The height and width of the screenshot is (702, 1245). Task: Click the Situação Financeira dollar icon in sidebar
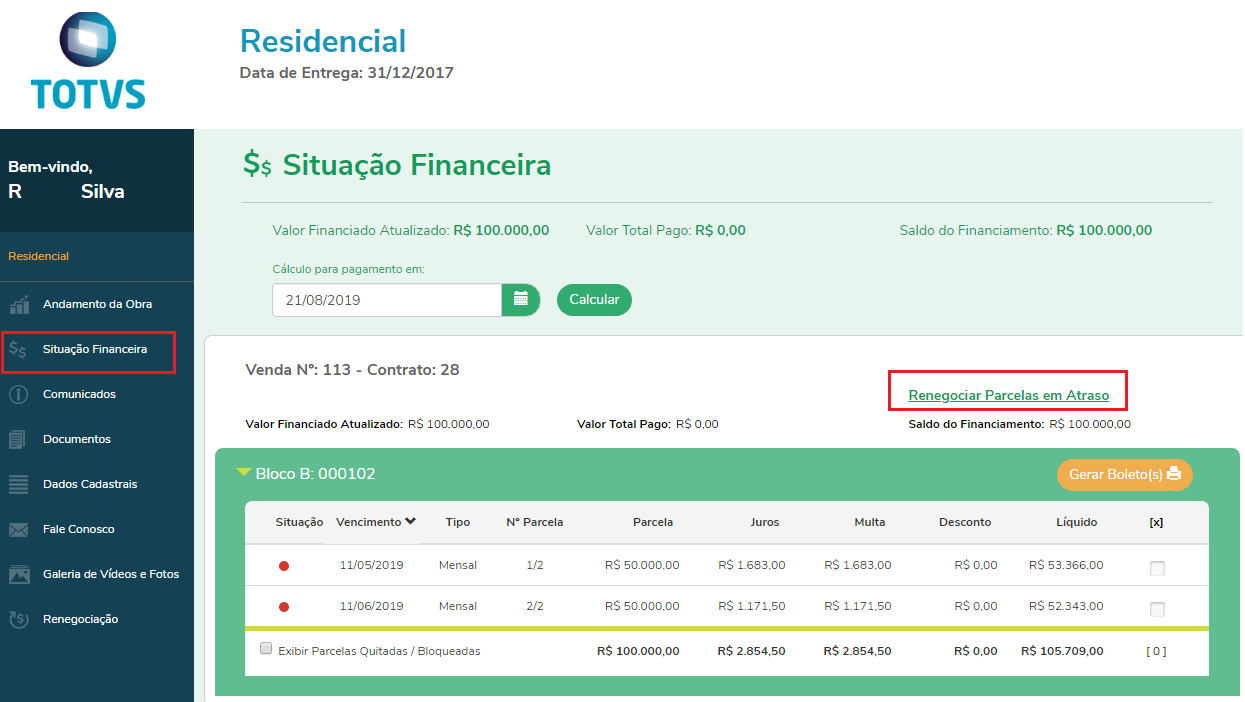point(18,349)
